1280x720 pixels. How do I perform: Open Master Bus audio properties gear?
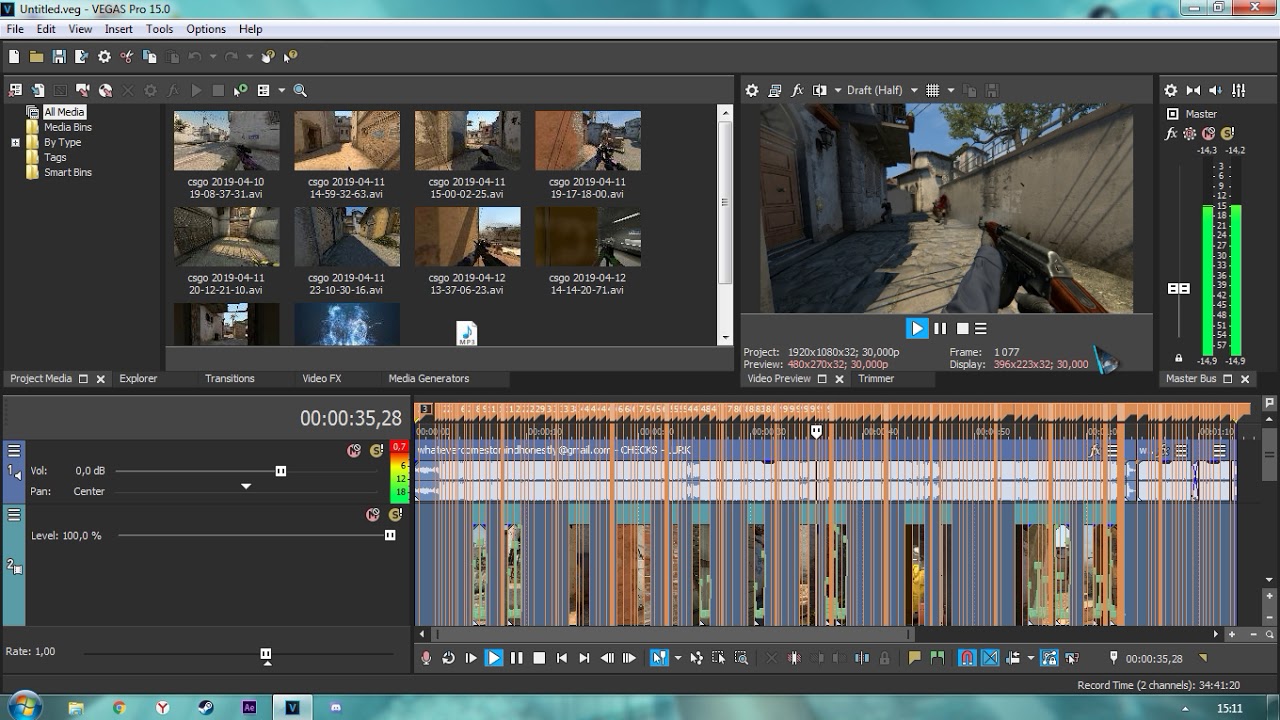click(1171, 90)
